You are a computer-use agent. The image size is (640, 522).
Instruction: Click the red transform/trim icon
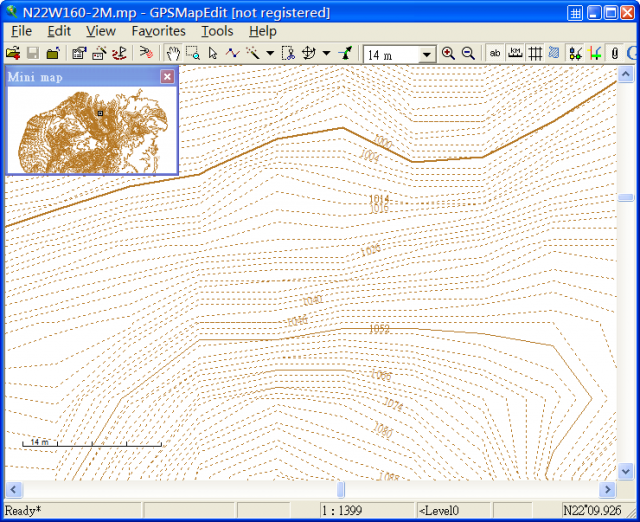click(x=146, y=53)
